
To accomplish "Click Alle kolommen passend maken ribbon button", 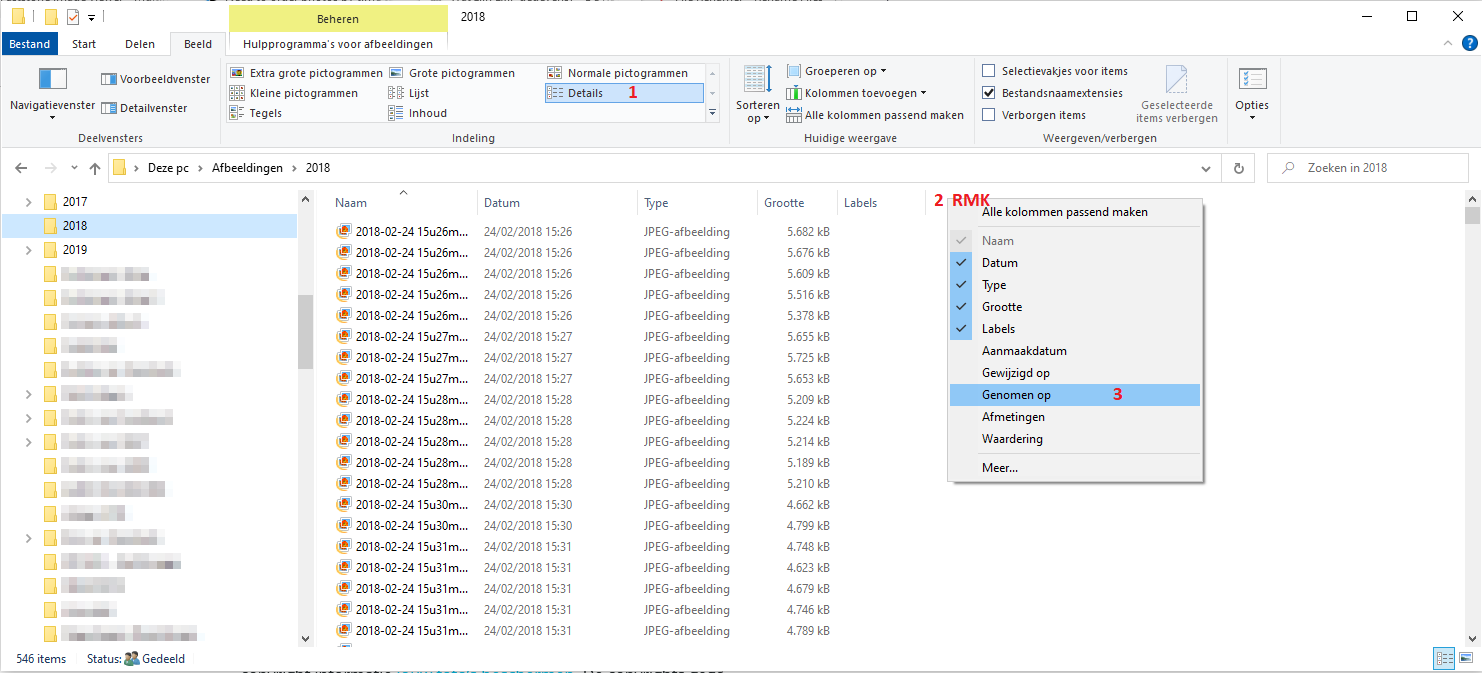I will [x=875, y=115].
